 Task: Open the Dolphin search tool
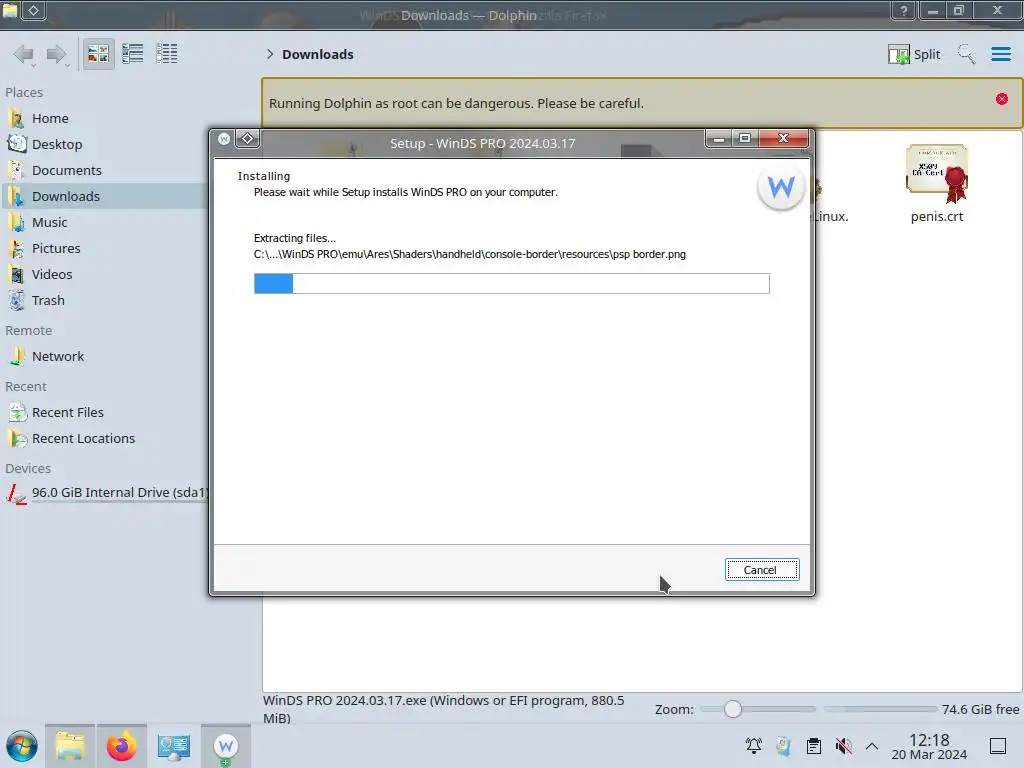966,54
